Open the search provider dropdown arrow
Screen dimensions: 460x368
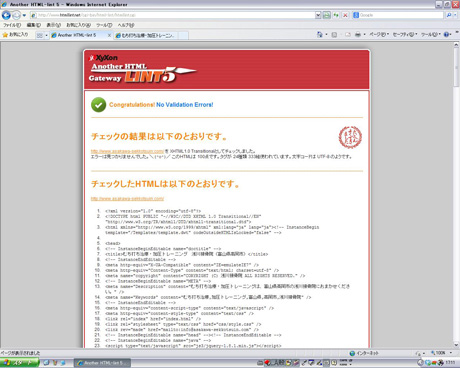pos(455,15)
